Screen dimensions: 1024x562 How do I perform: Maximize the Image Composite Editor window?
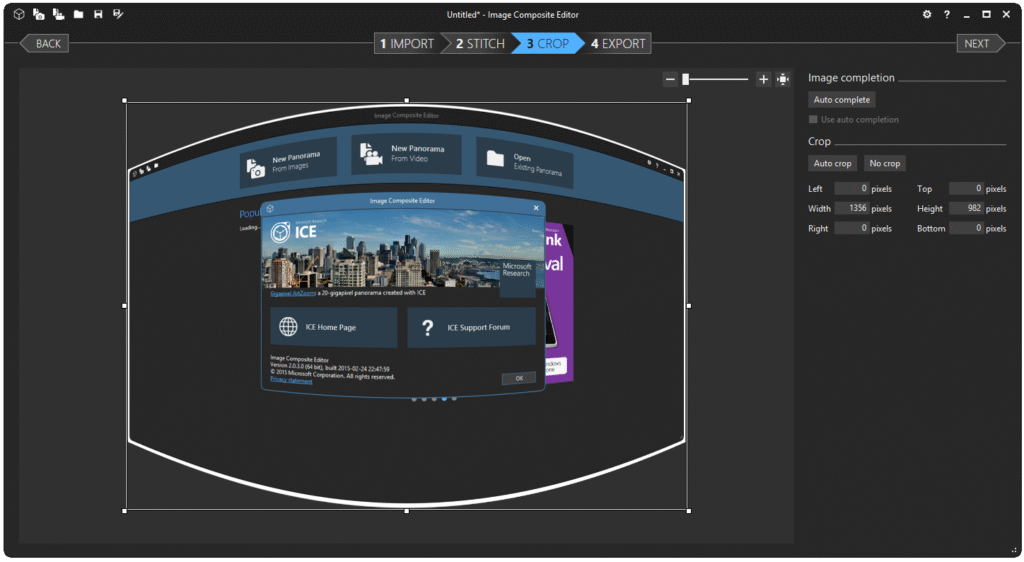(x=986, y=14)
